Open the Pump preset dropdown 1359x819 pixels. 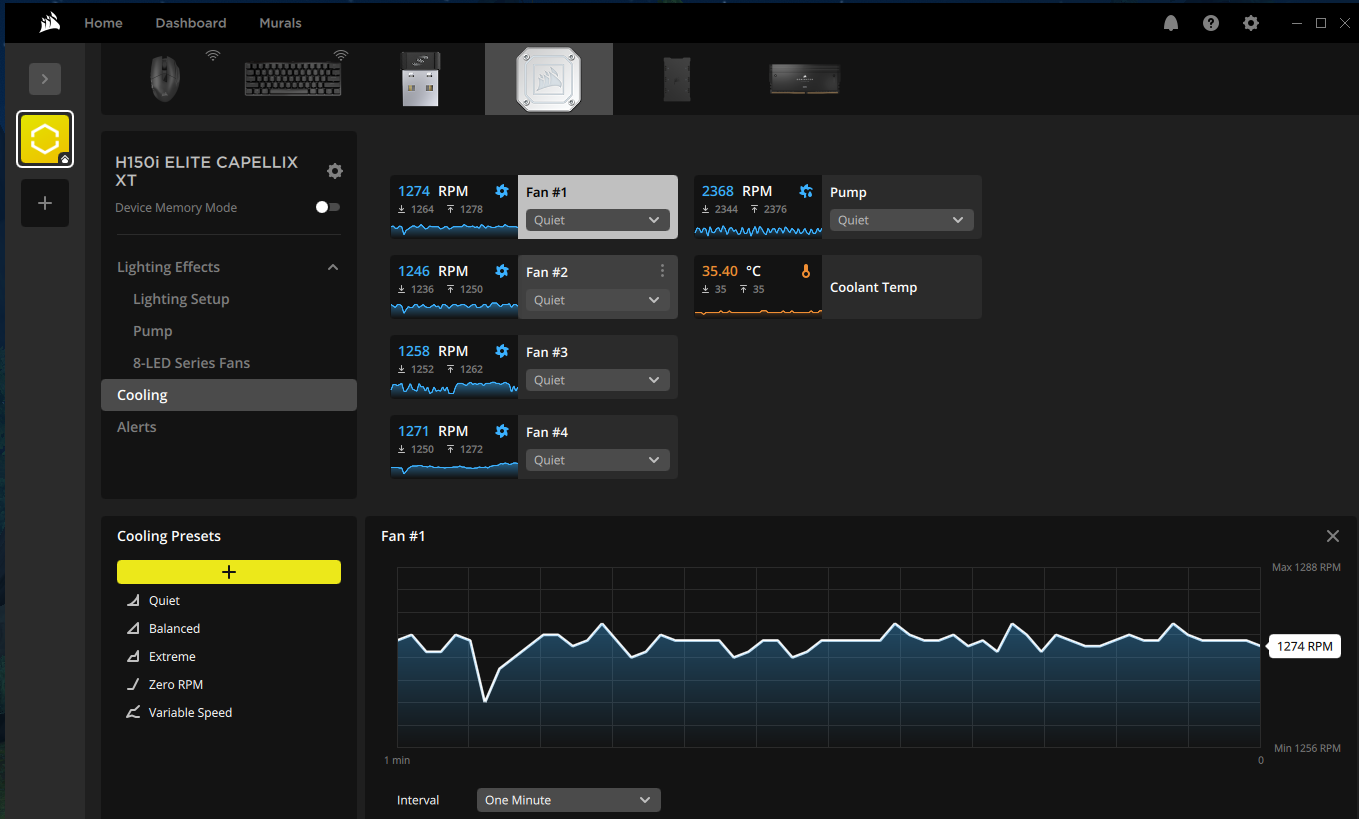tap(902, 220)
